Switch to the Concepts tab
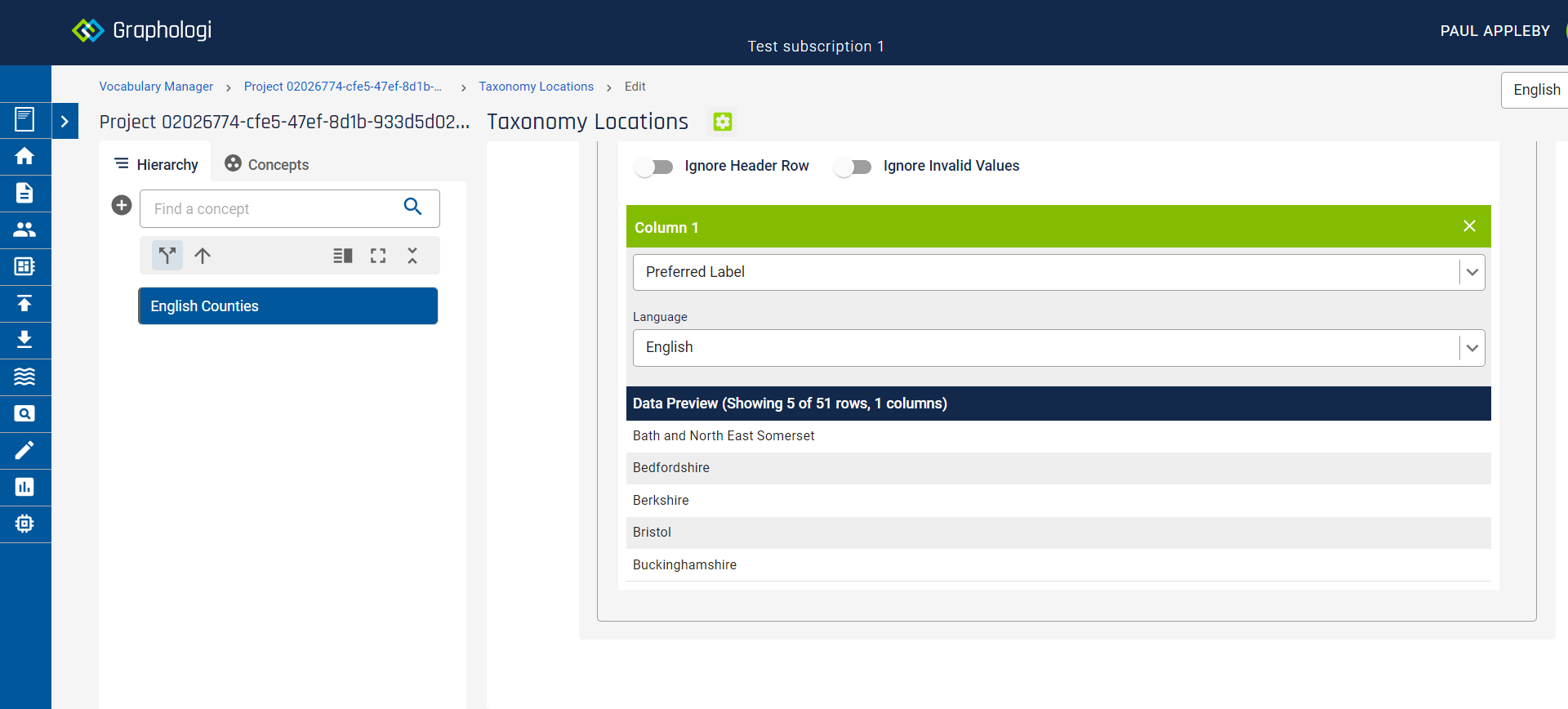Viewport: 1568px width, 709px height. click(267, 164)
